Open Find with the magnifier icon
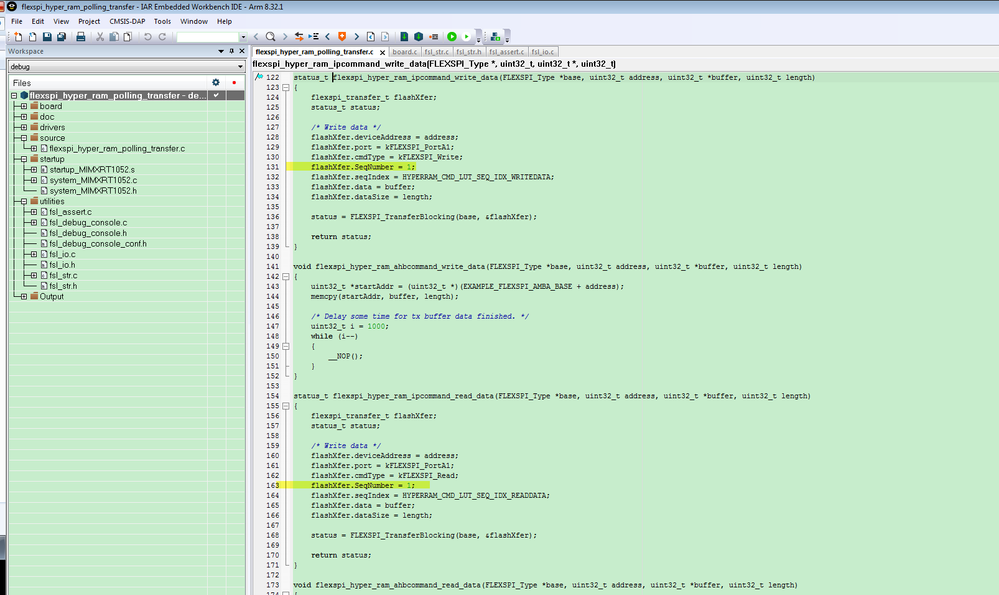Viewport: 999px width, 595px height. pyautogui.click(x=271, y=37)
